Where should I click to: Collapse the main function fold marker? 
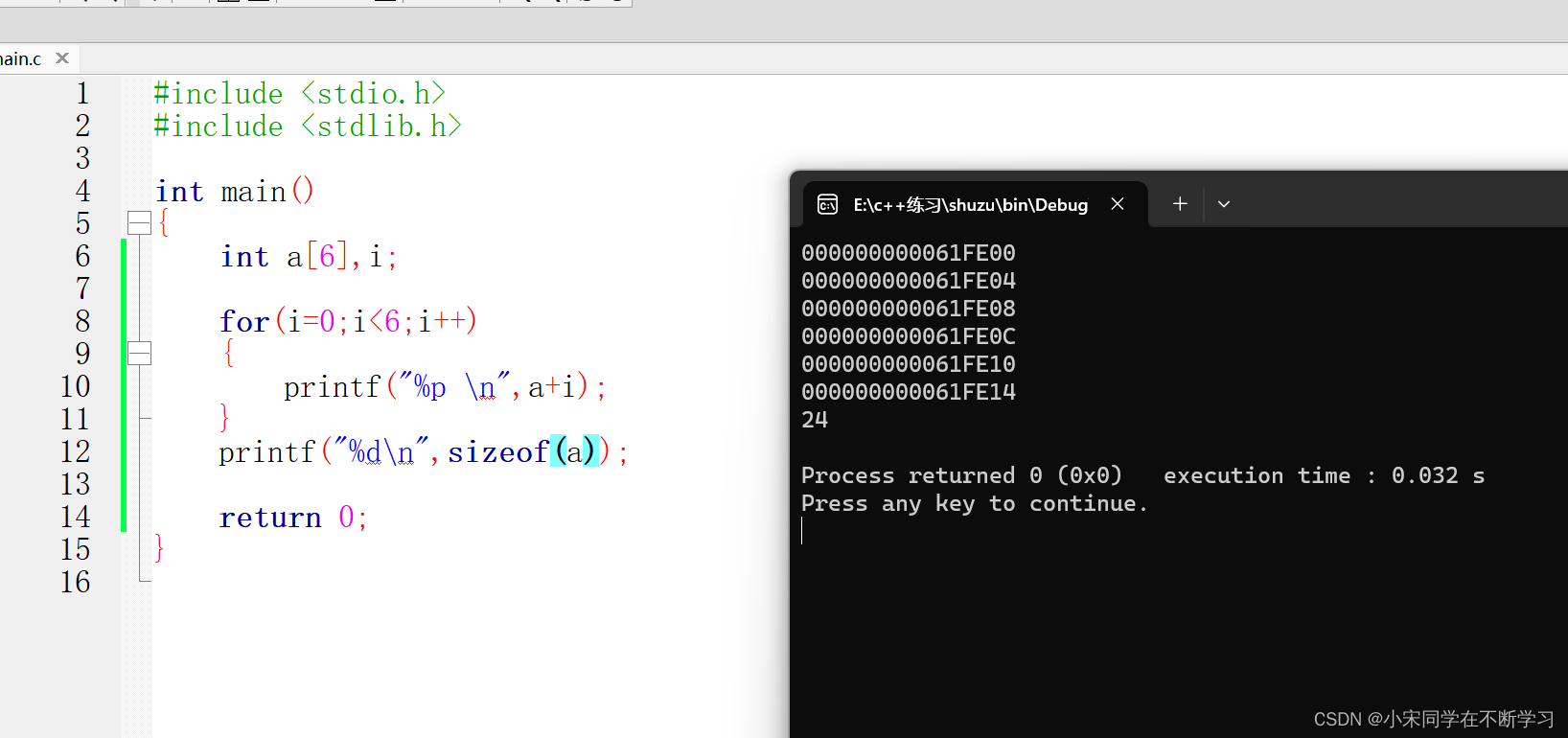click(x=139, y=223)
